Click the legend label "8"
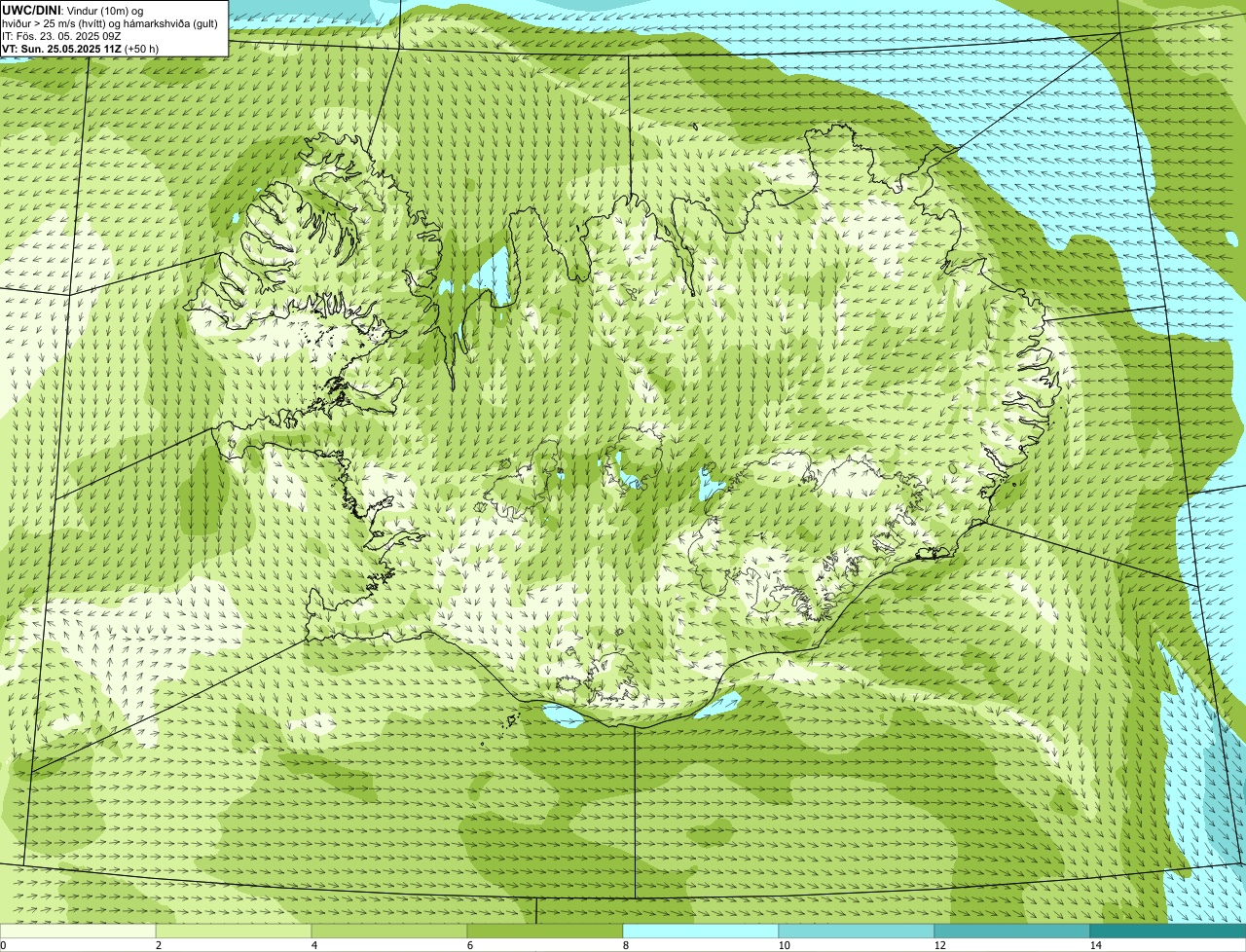This screenshot has height=952, width=1246. pyautogui.click(x=625, y=945)
